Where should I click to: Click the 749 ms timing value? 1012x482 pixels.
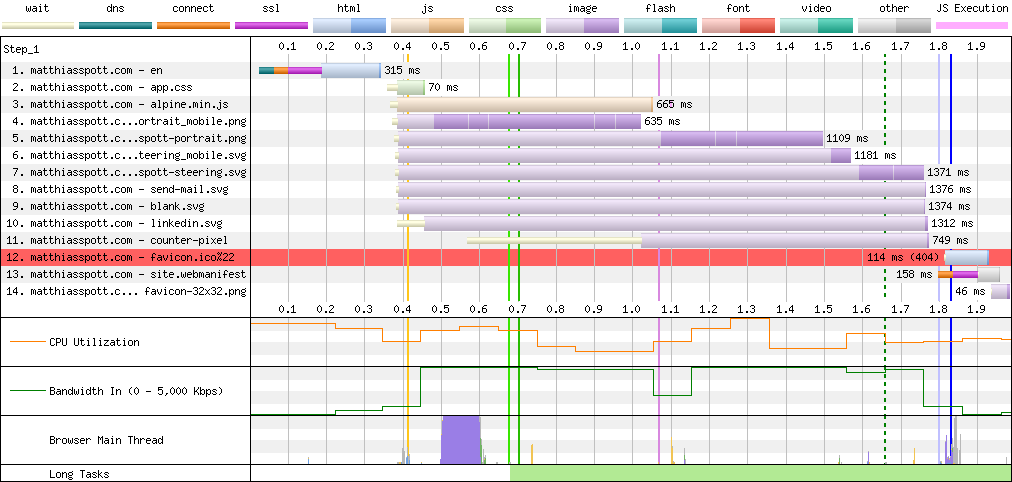point(950,240)
